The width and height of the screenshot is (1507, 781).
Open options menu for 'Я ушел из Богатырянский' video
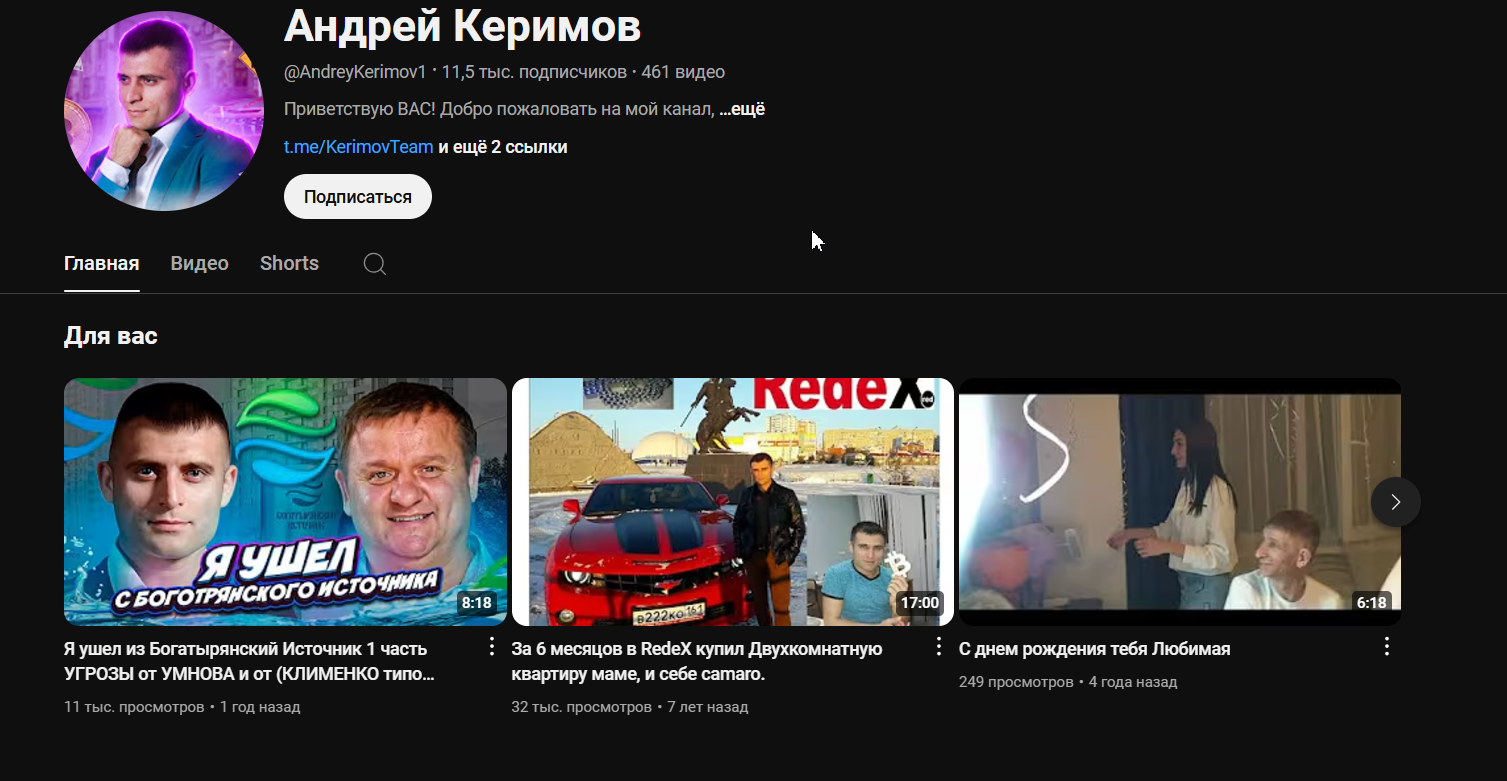(x=490, y=647)
